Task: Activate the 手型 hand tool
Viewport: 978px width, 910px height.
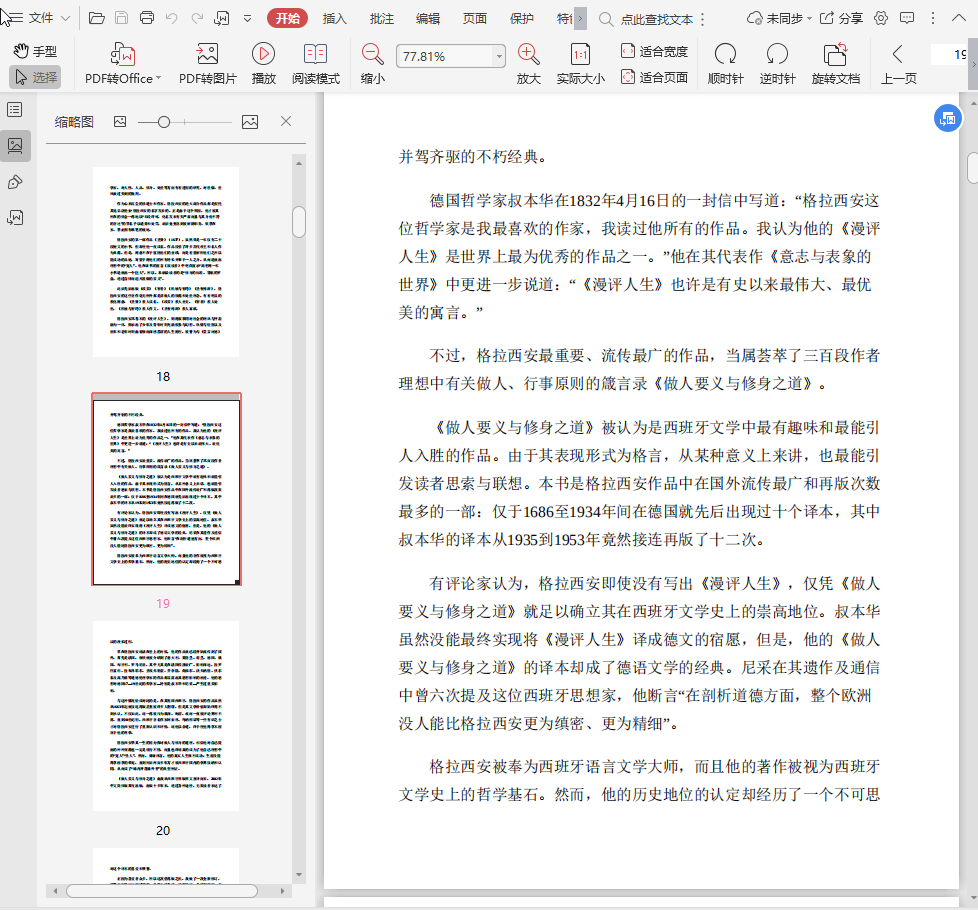Action: (36, 51)
